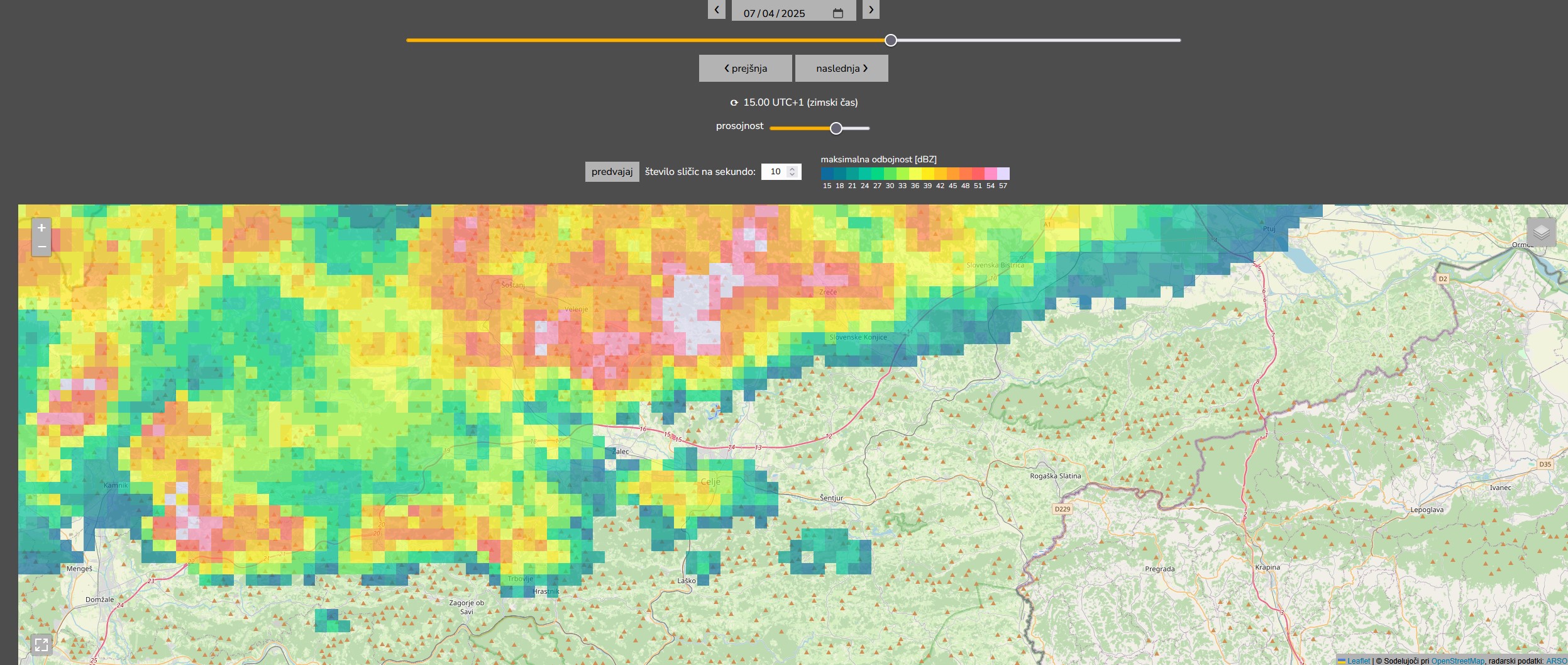Screen dimensions: 1568x665
Task: Click the 'prosojnost' transparency slider handle
Action: point(836,128)
